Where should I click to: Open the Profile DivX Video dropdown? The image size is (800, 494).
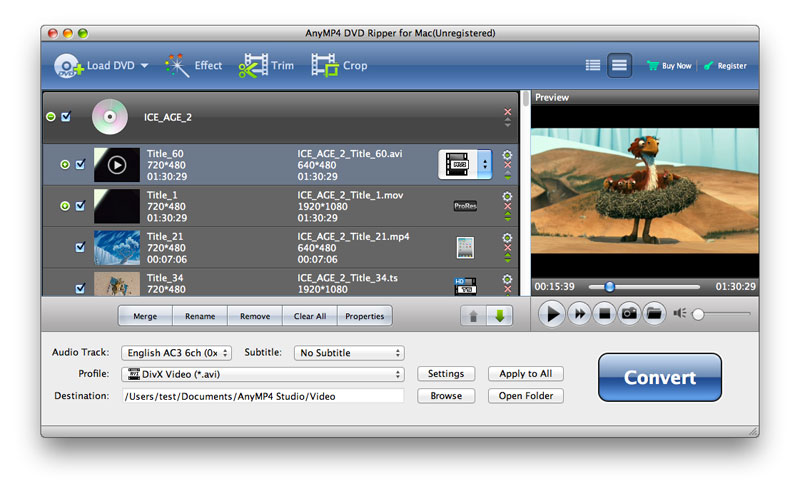click(x=262, y=374)
